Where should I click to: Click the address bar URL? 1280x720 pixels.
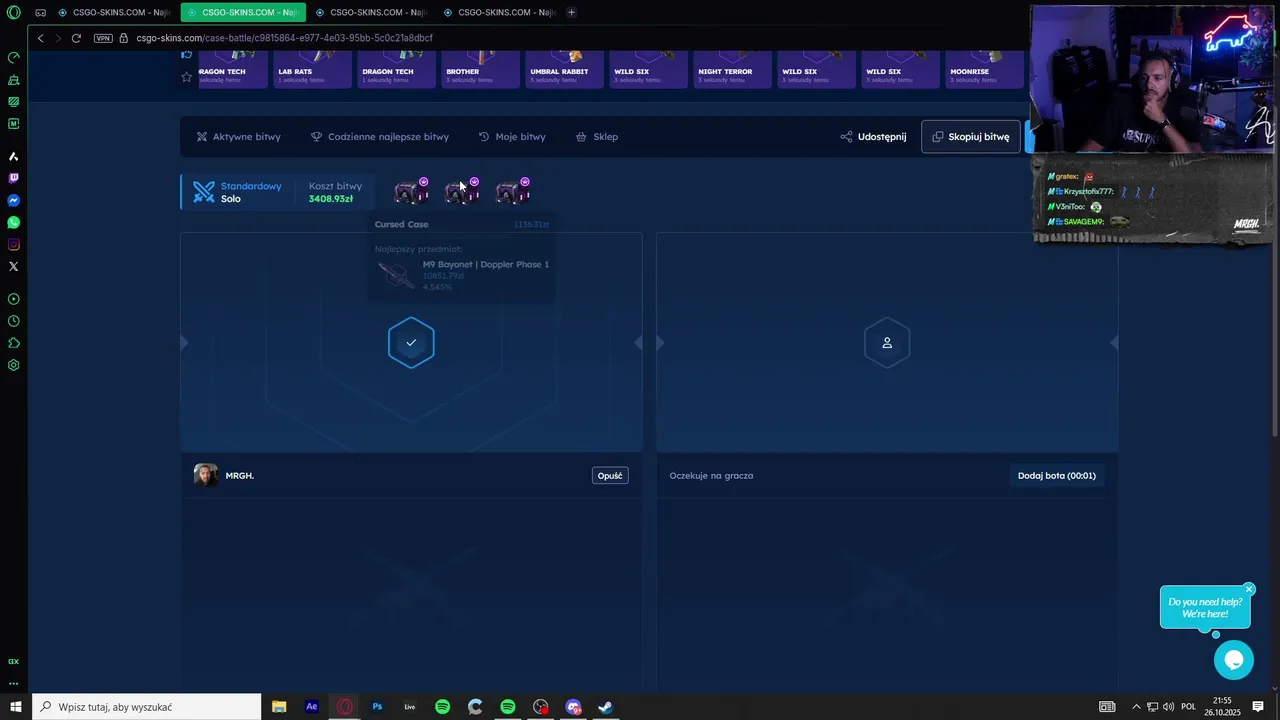coord(285,38)
